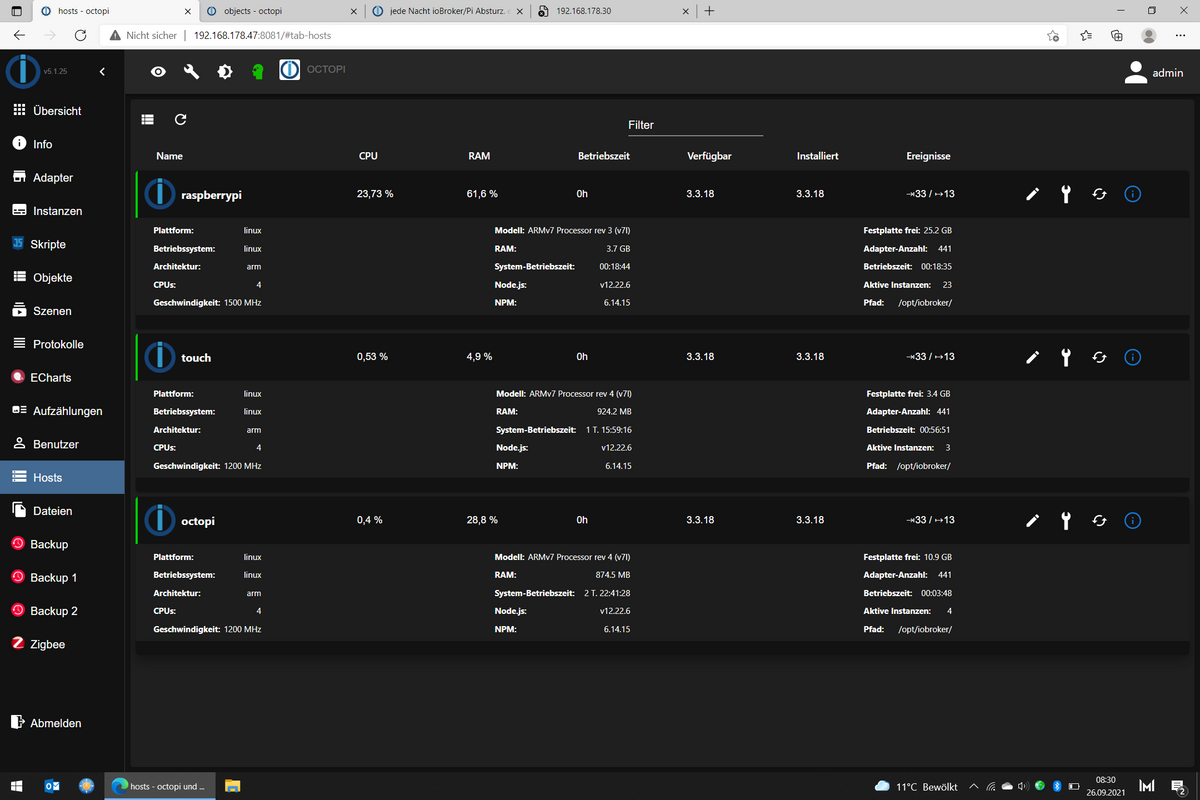The width and height of the screenshot is (1200, 800).
Task: Open Übersicht in the sidebar
Action: pos(62,111)
